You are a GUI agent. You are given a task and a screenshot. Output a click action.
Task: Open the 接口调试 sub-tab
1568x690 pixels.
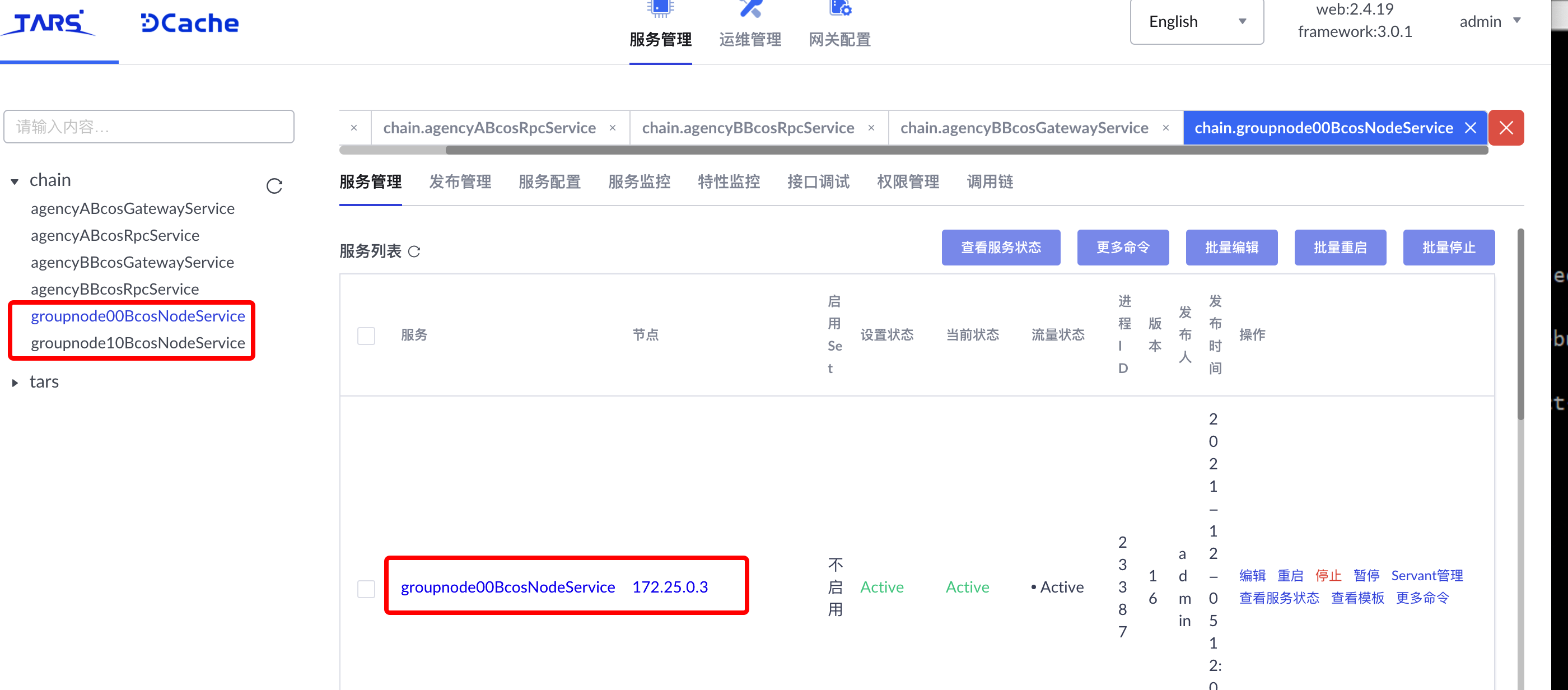click(x=818, y=181)
